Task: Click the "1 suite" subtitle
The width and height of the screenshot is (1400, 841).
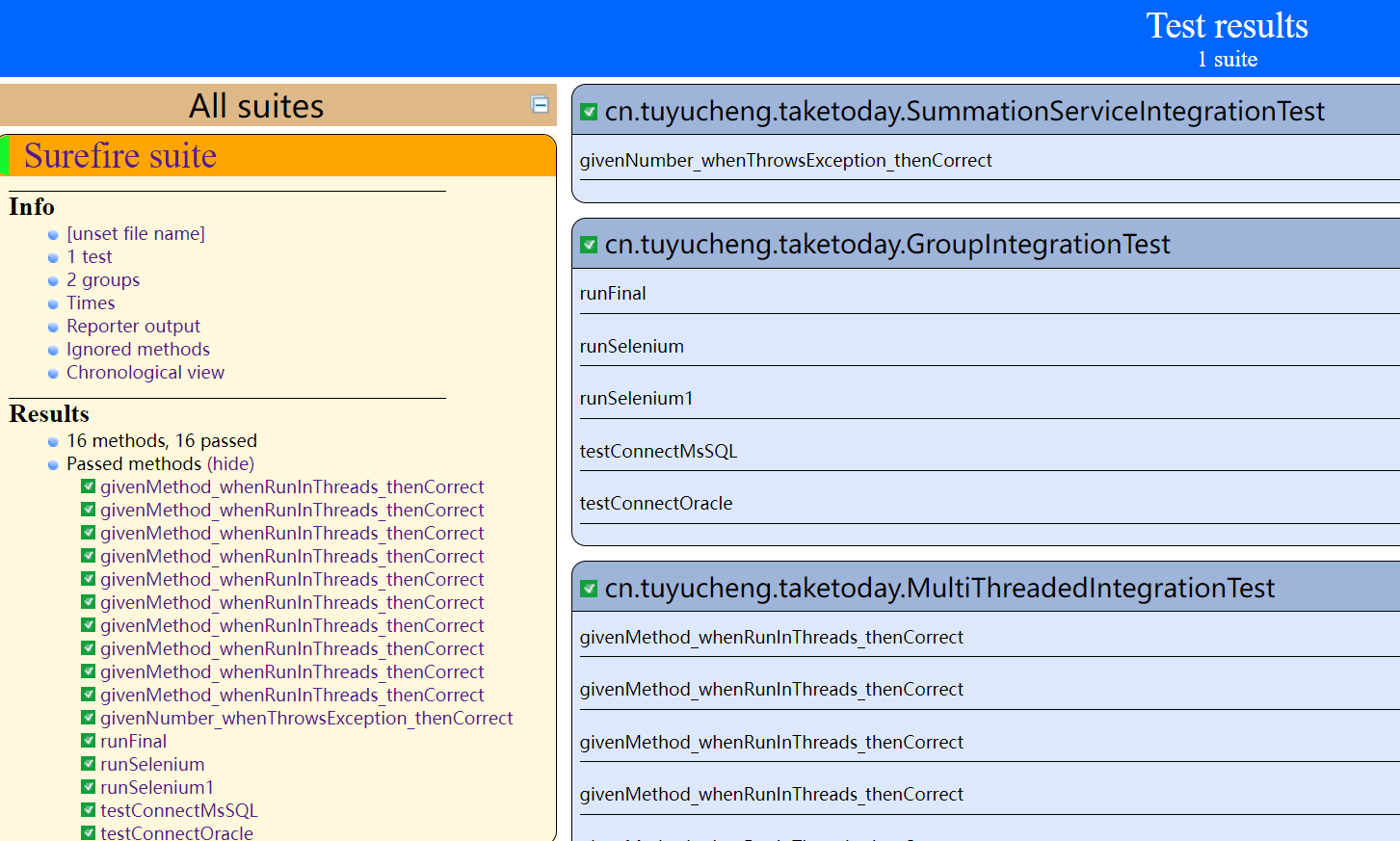Action: coord(1227,59)
